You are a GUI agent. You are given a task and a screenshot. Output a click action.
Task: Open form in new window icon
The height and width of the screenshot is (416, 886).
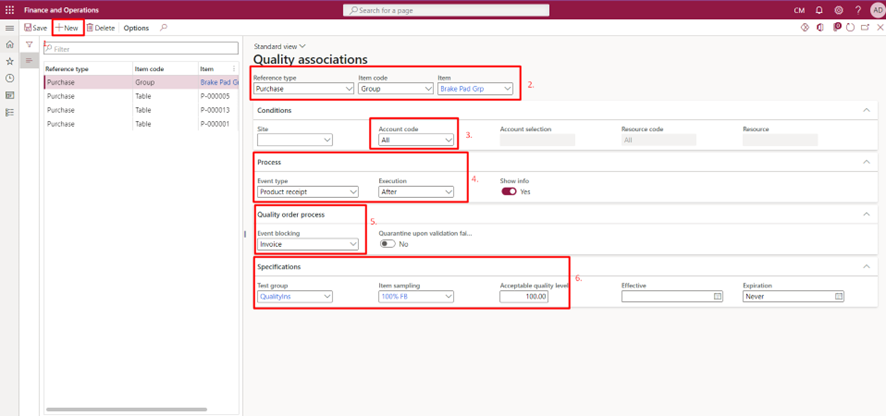point(865,28)
